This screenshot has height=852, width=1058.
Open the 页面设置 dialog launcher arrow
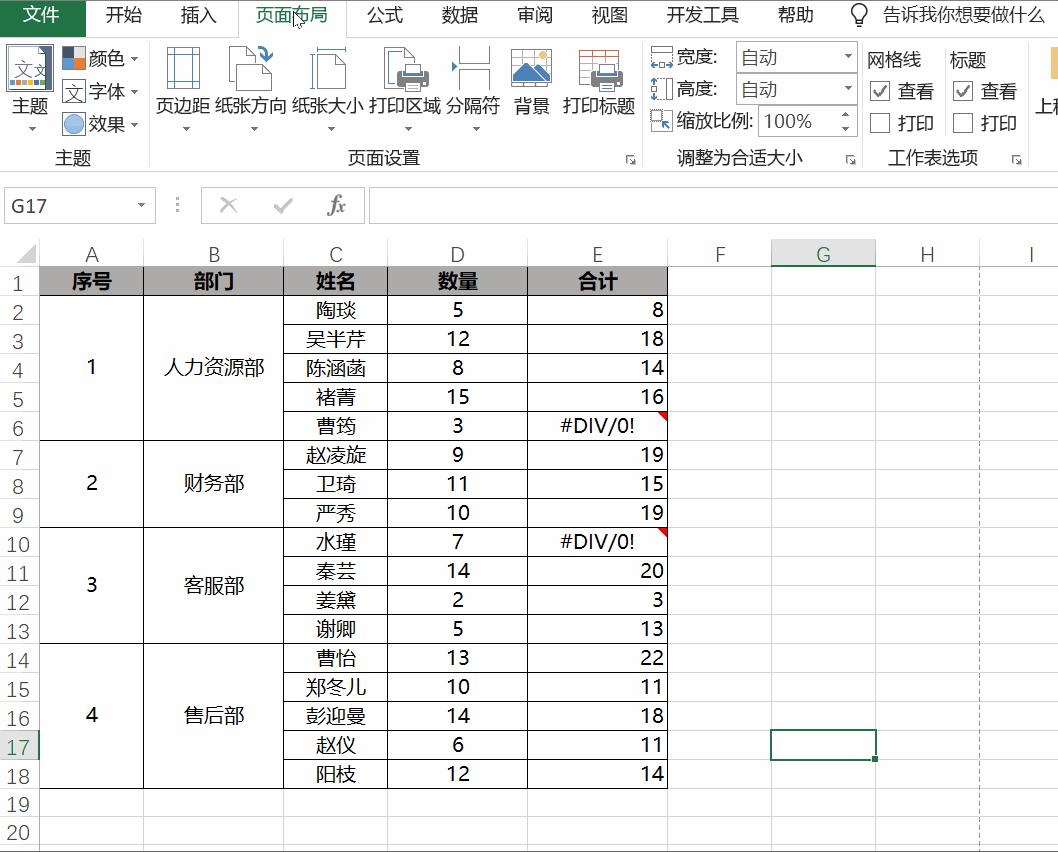click(630, 158)
